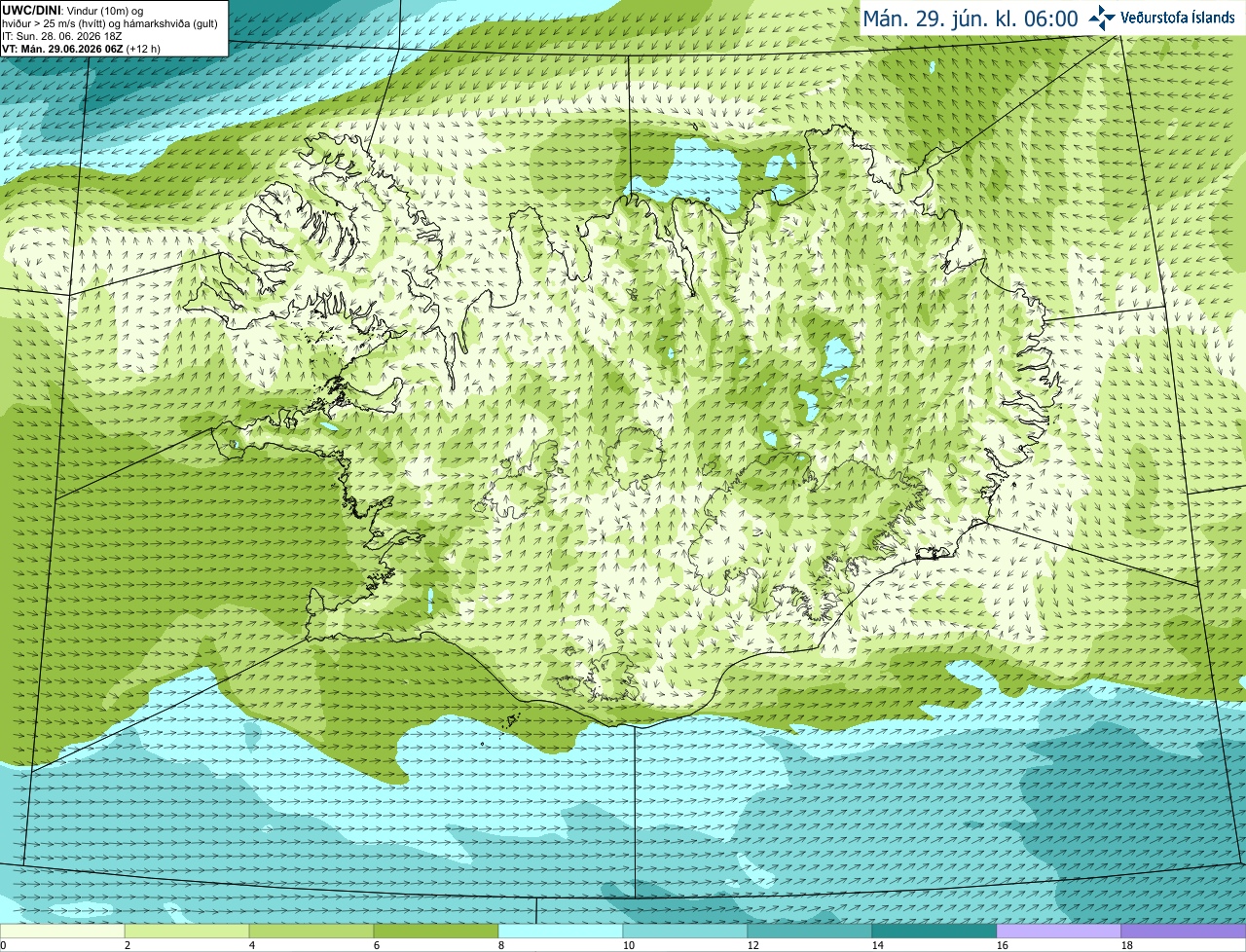Pick the dark green 6–8 m/s legend swatch
The height and width of the screenshot is (952, 1246).
(436, 931)
